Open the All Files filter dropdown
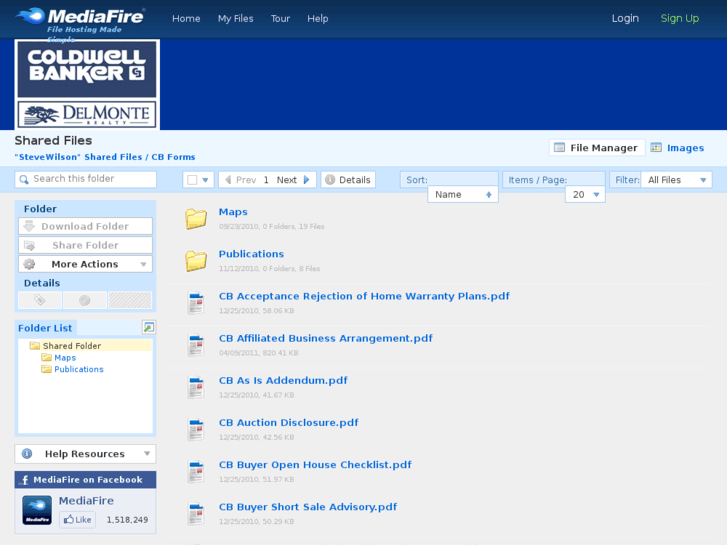The width and height of the screenshot is (727, 545). click(x=676, y=180)
